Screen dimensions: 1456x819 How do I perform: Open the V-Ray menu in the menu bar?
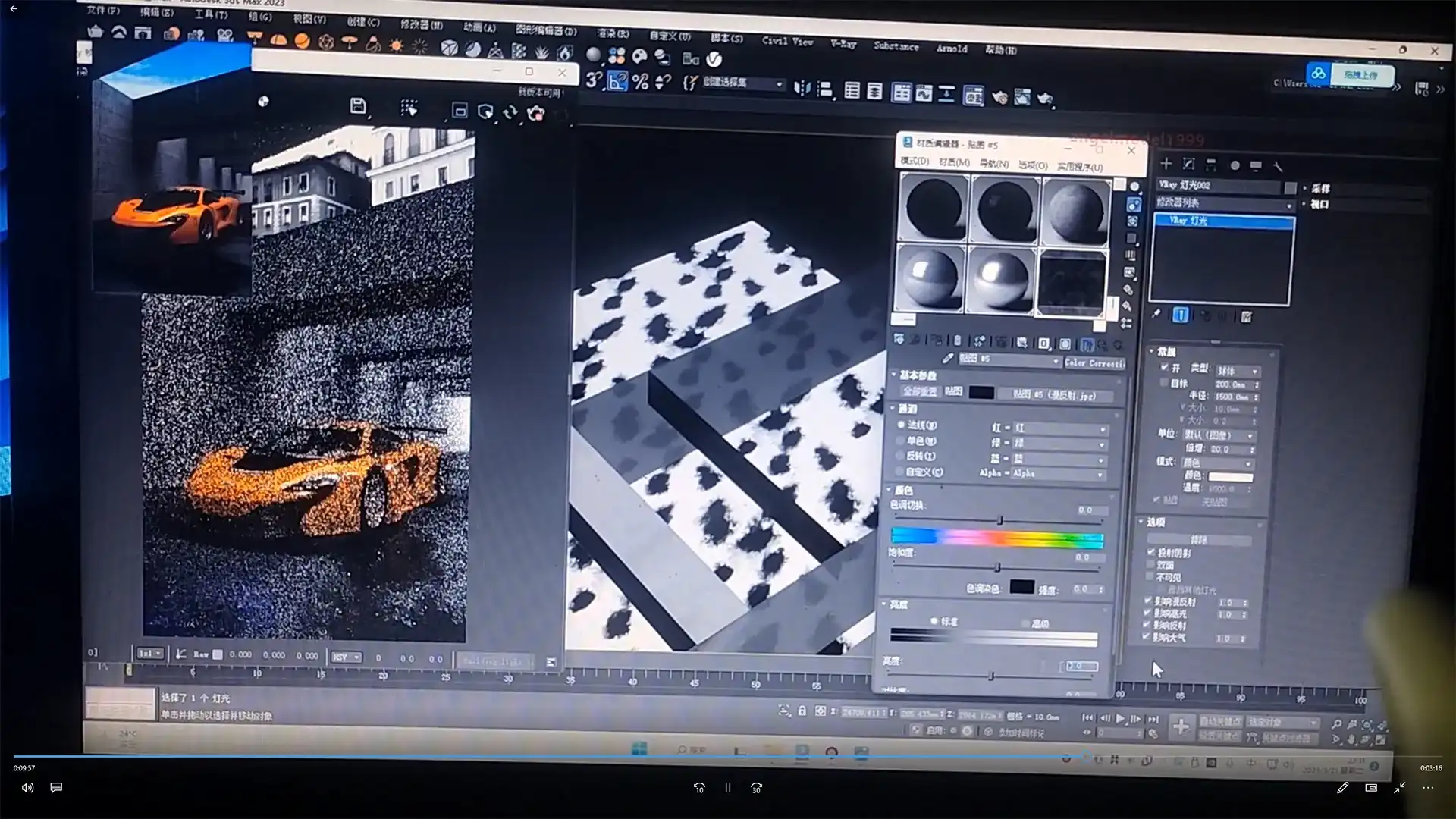pos(843,43)
